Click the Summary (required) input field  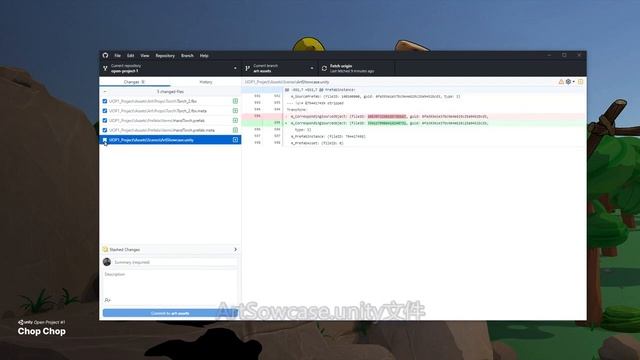click(175, 262)
